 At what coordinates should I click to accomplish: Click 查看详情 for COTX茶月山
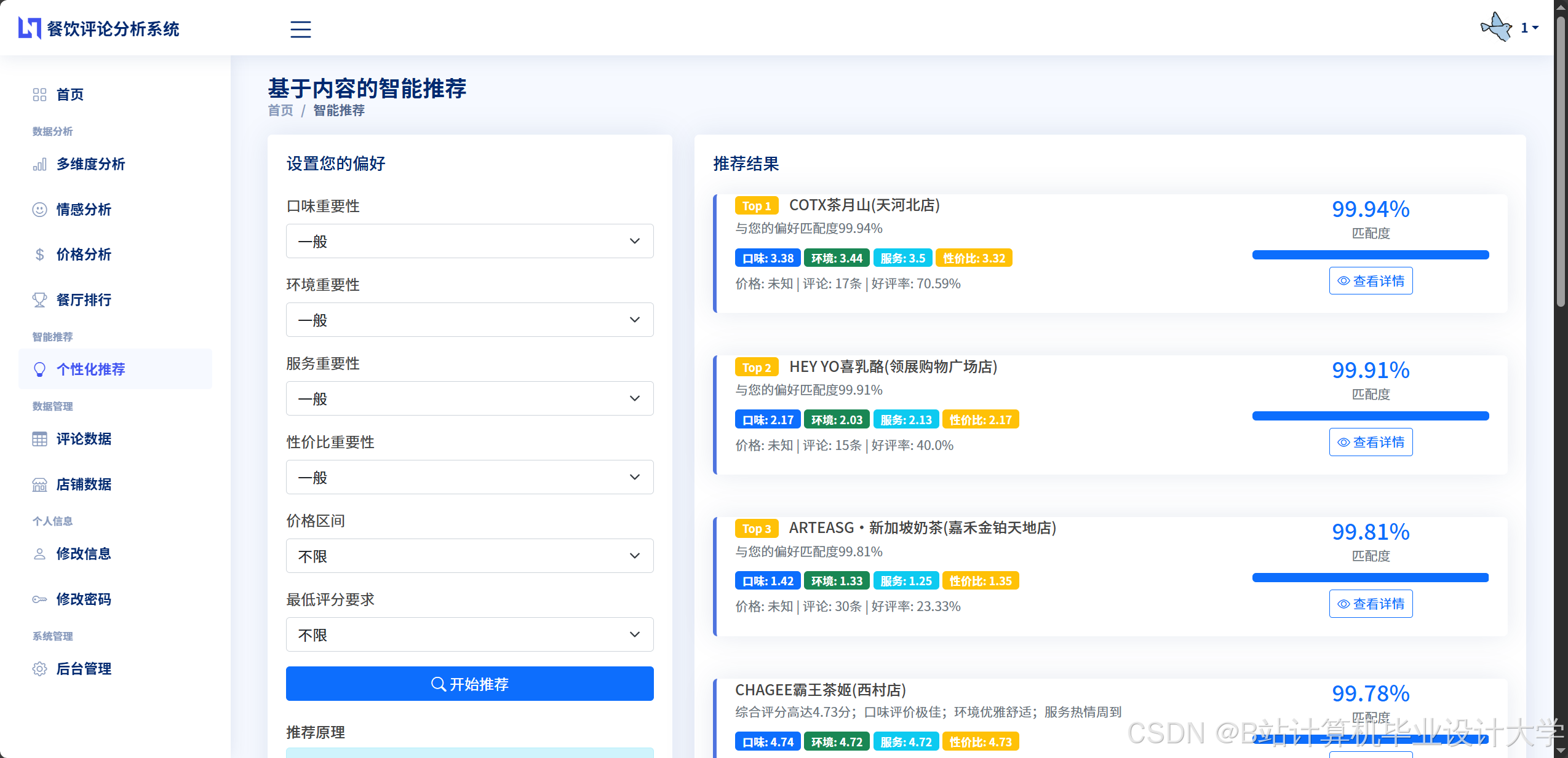(x=1371, y=281)
